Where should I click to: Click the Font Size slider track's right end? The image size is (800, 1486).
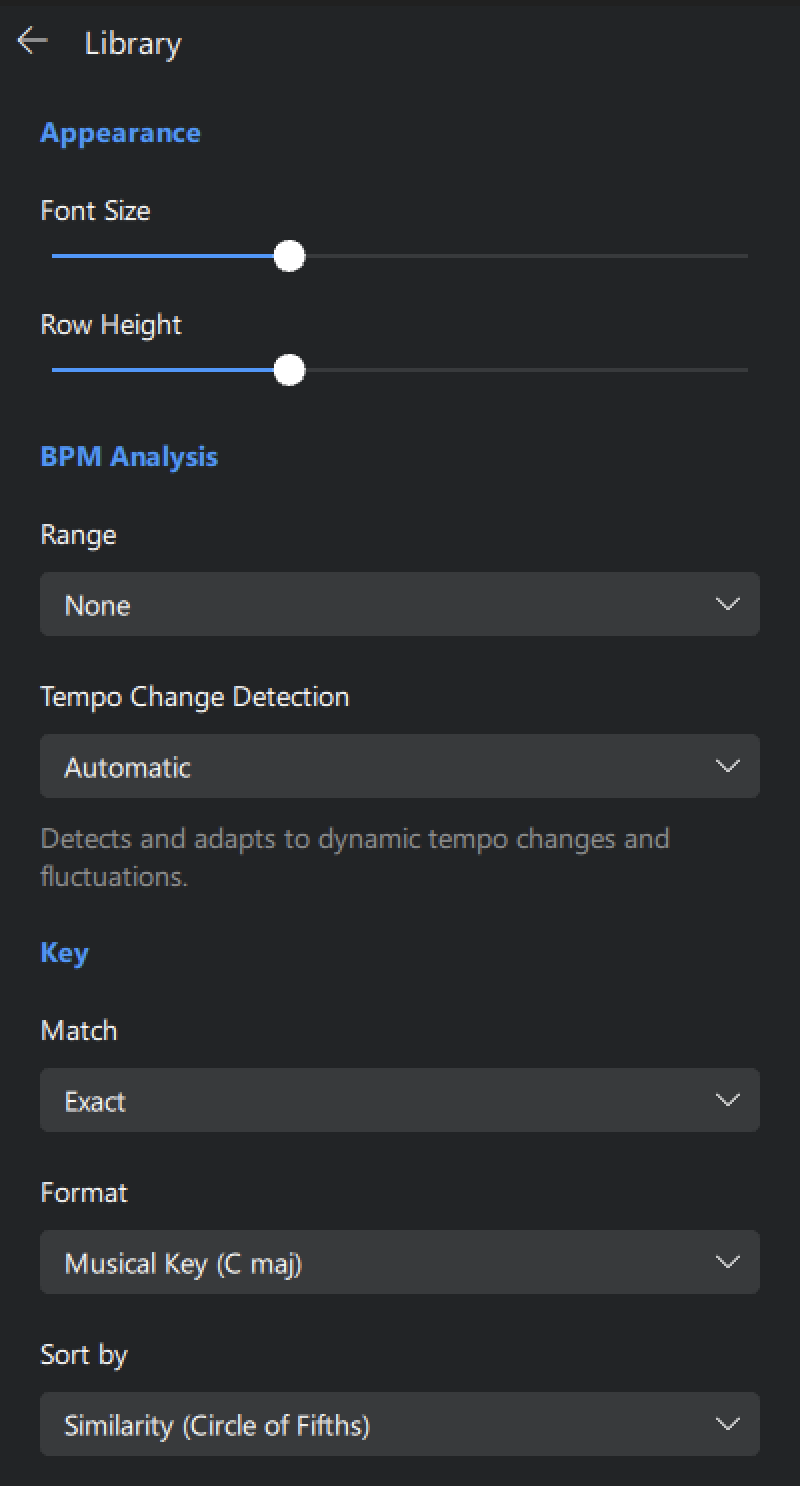point(744,256)
